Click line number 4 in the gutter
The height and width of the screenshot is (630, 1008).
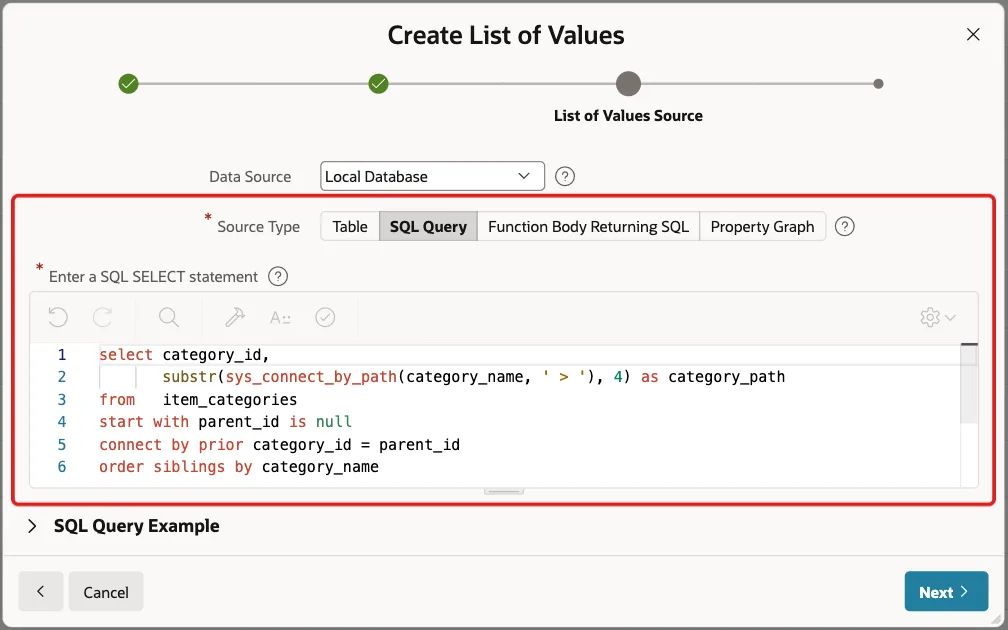[62, 422]
